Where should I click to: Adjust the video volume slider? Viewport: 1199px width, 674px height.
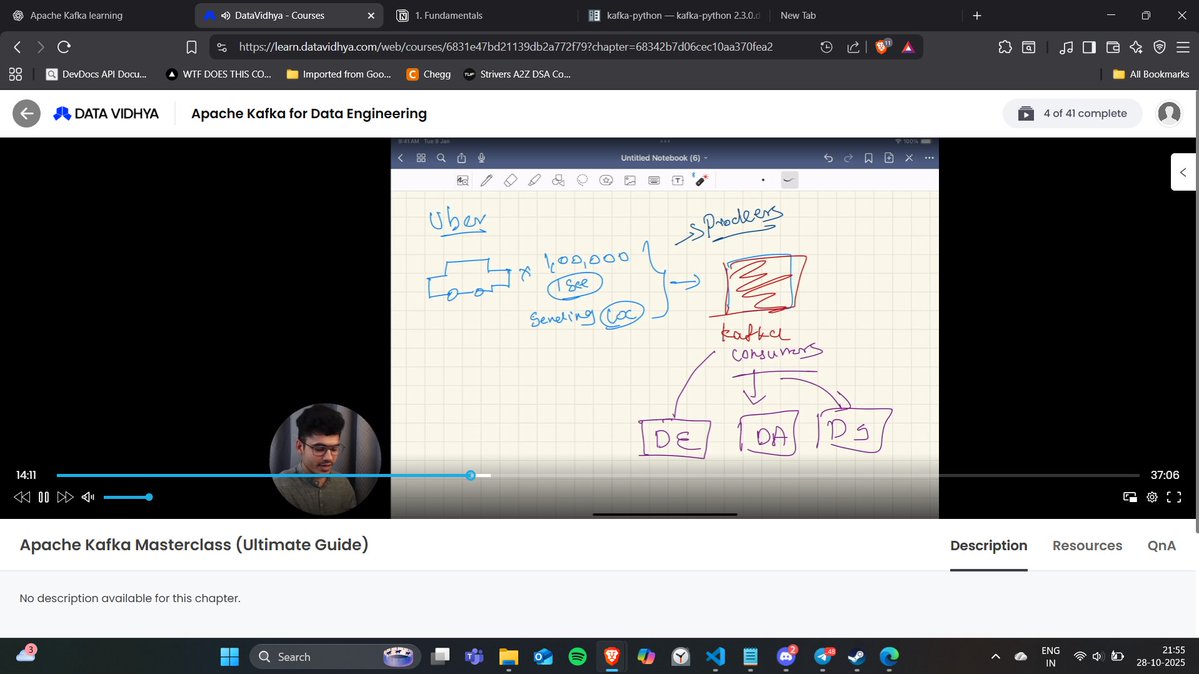(128, 497)
